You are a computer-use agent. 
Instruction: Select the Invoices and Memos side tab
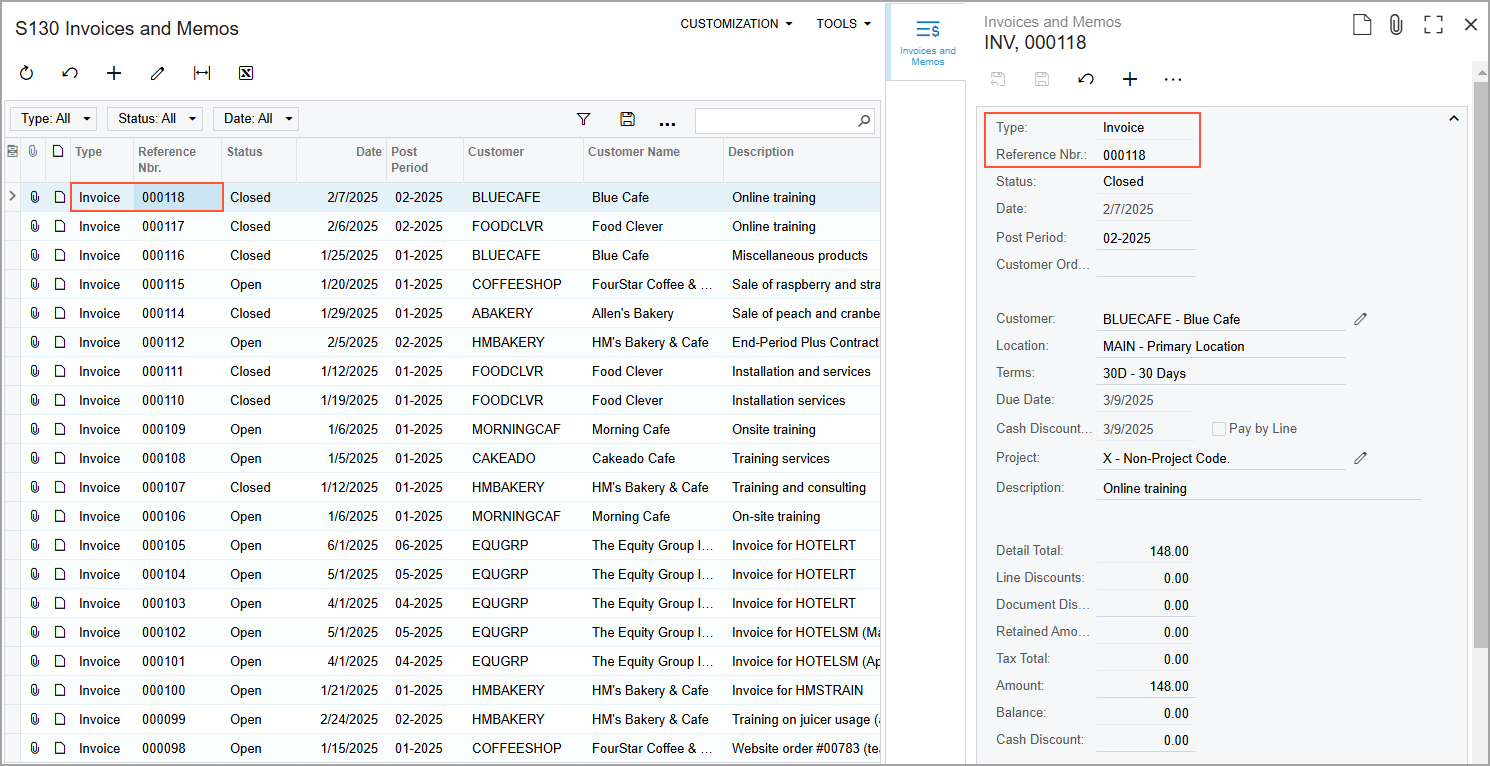(927, 43)
